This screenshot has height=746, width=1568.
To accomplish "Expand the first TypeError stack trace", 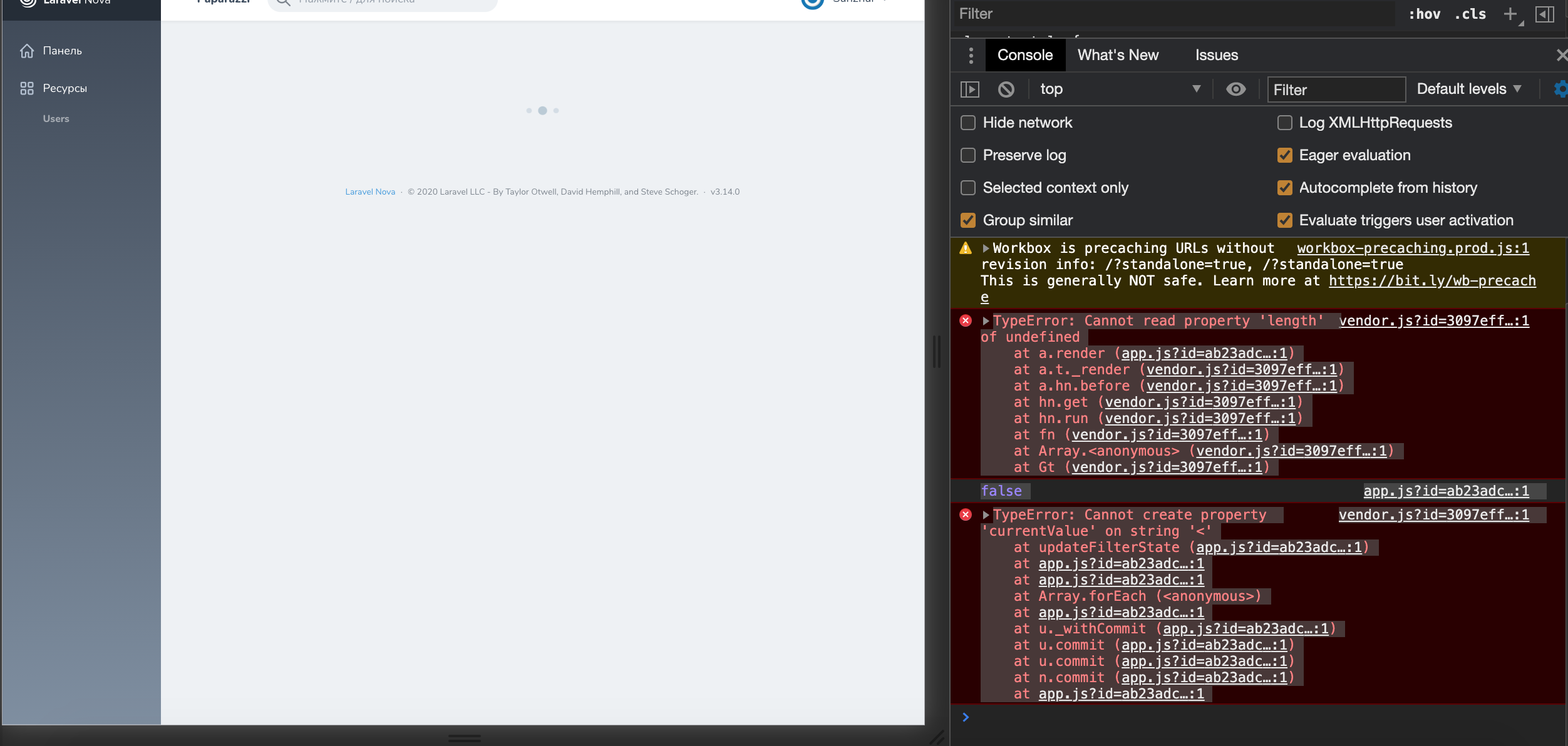I will tap(985, 320).
